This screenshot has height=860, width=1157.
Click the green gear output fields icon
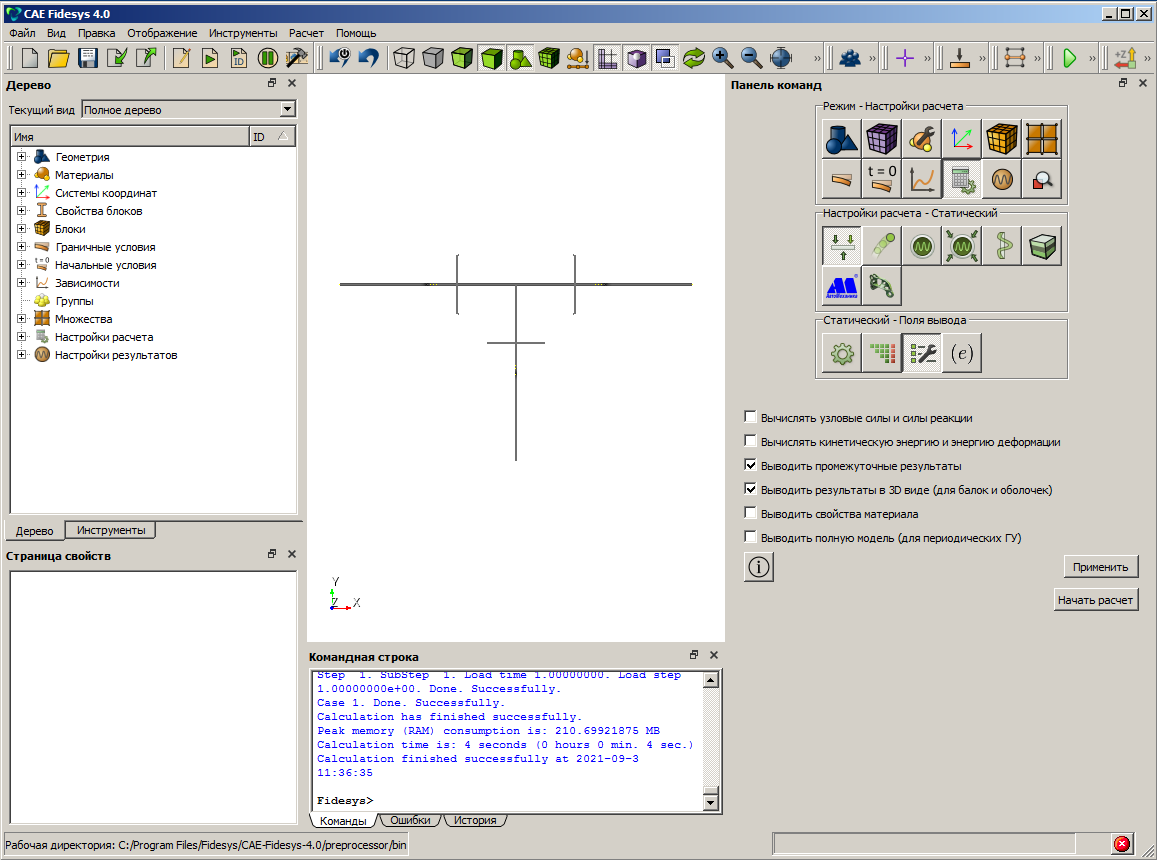tap(842, 353)
